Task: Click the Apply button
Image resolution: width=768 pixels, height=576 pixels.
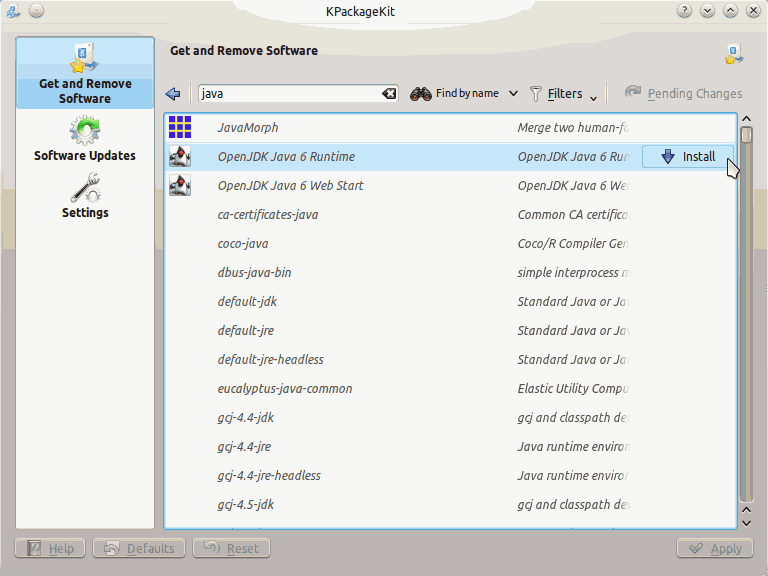Action: [715, 548]
